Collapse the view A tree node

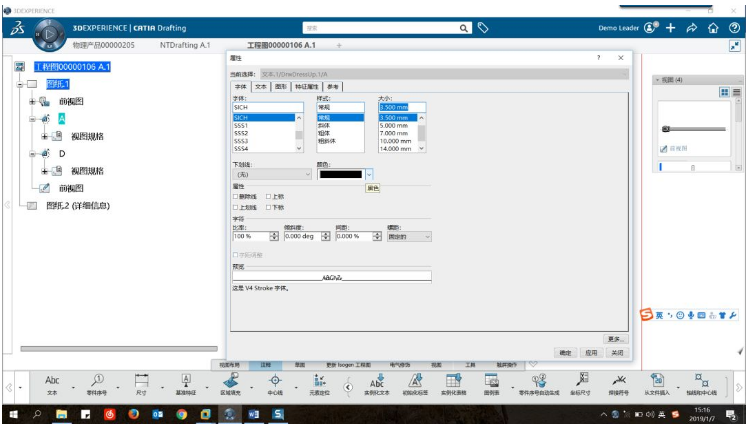click(x=32, y=118)
